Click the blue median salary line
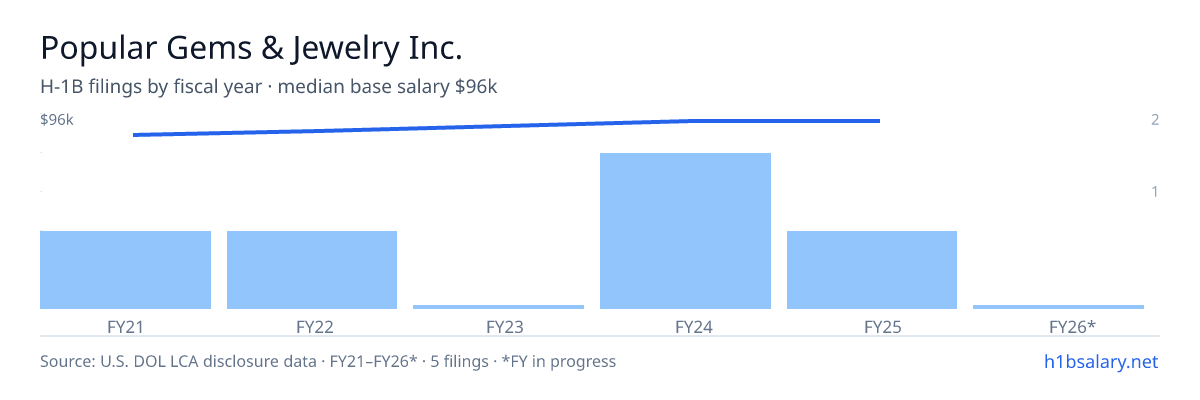Viewport: 1200px width, 400px height. click(x=506, y=127)
